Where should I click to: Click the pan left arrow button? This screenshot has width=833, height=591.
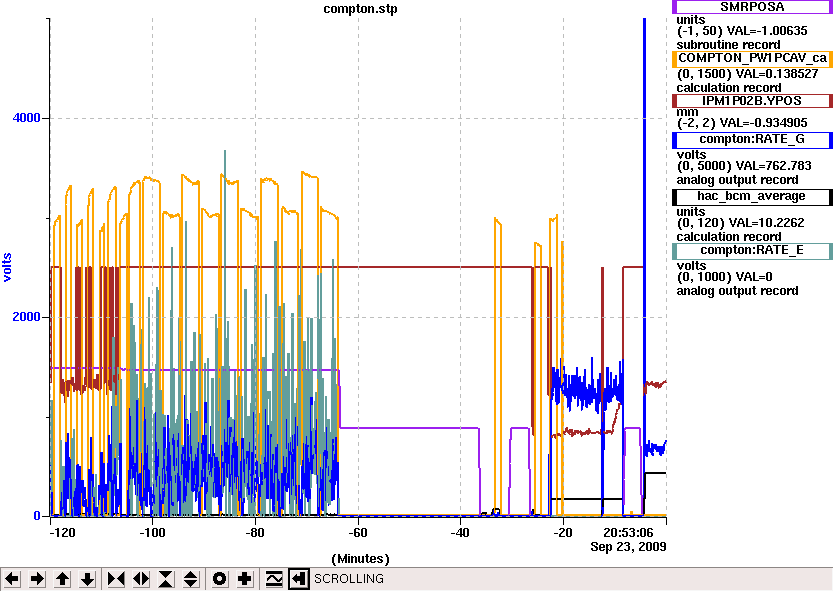[x=12, y=579]
